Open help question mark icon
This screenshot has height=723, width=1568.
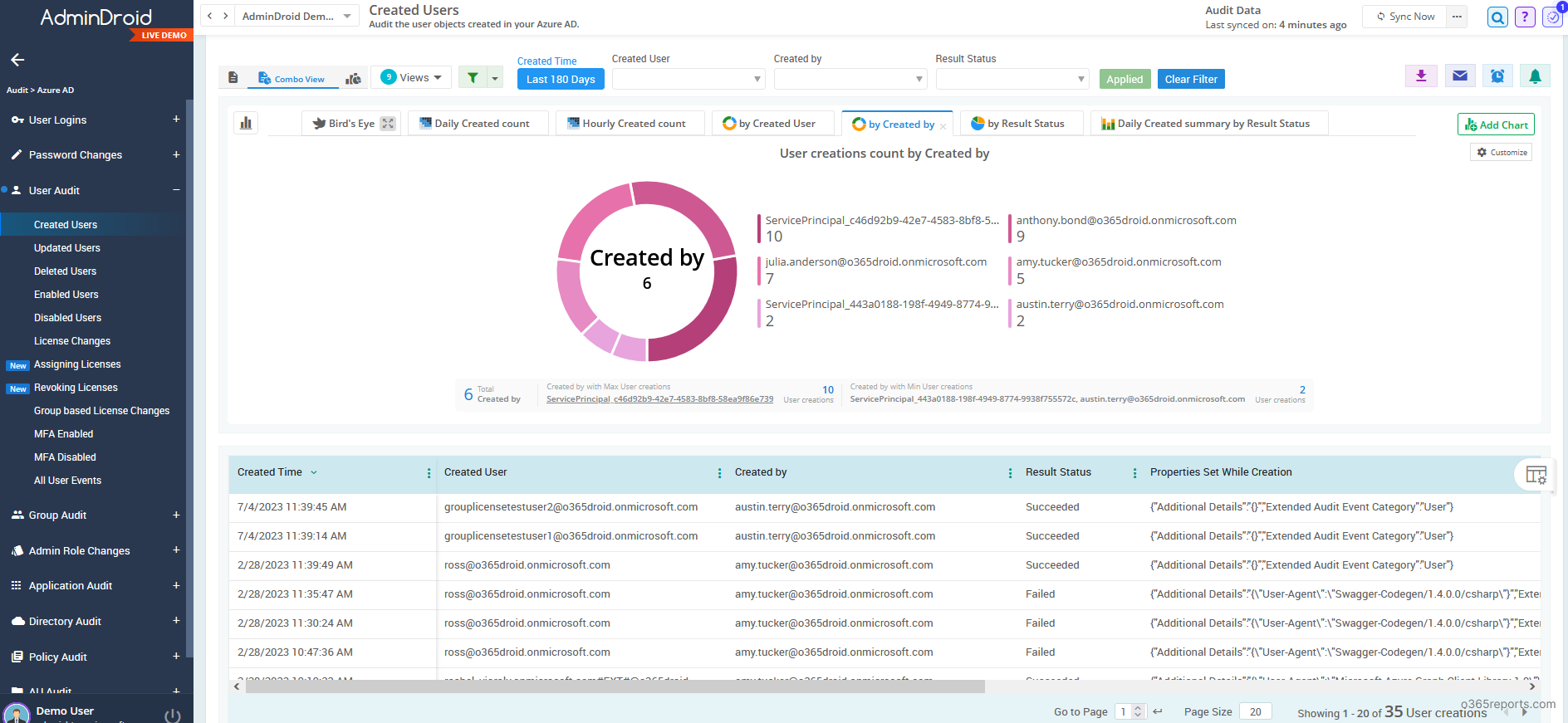coord(1525,17)
